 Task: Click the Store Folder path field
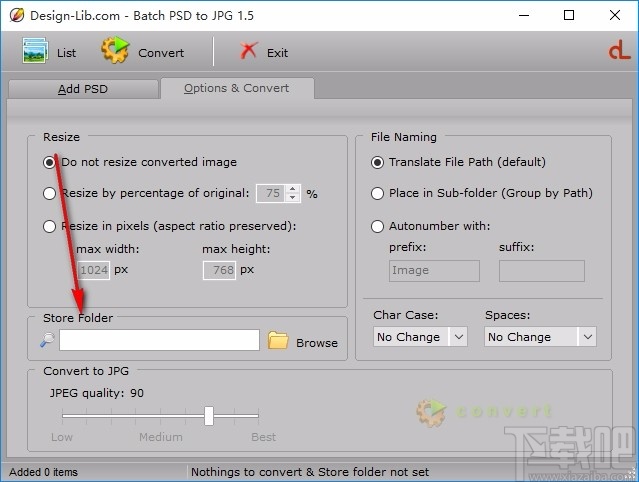click(x=159, y=340)
